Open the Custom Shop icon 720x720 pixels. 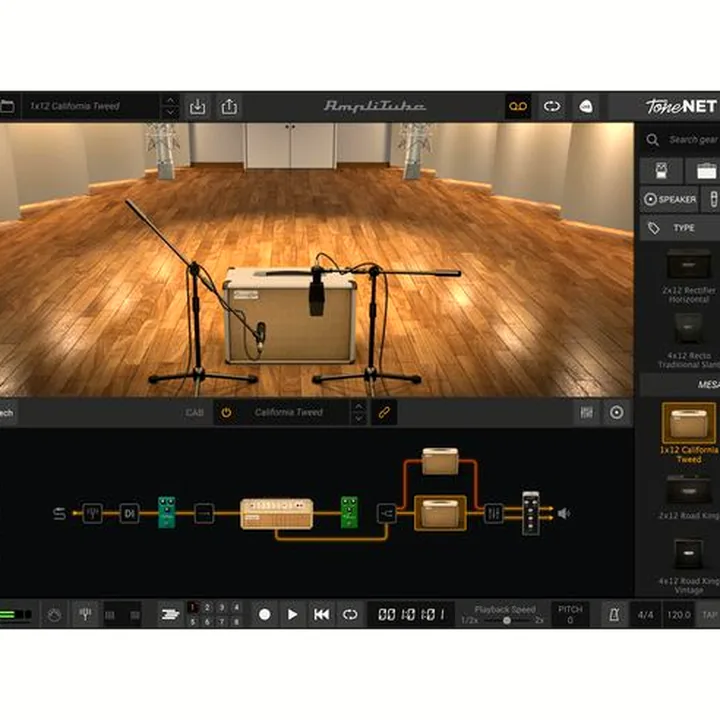(585, 107)
